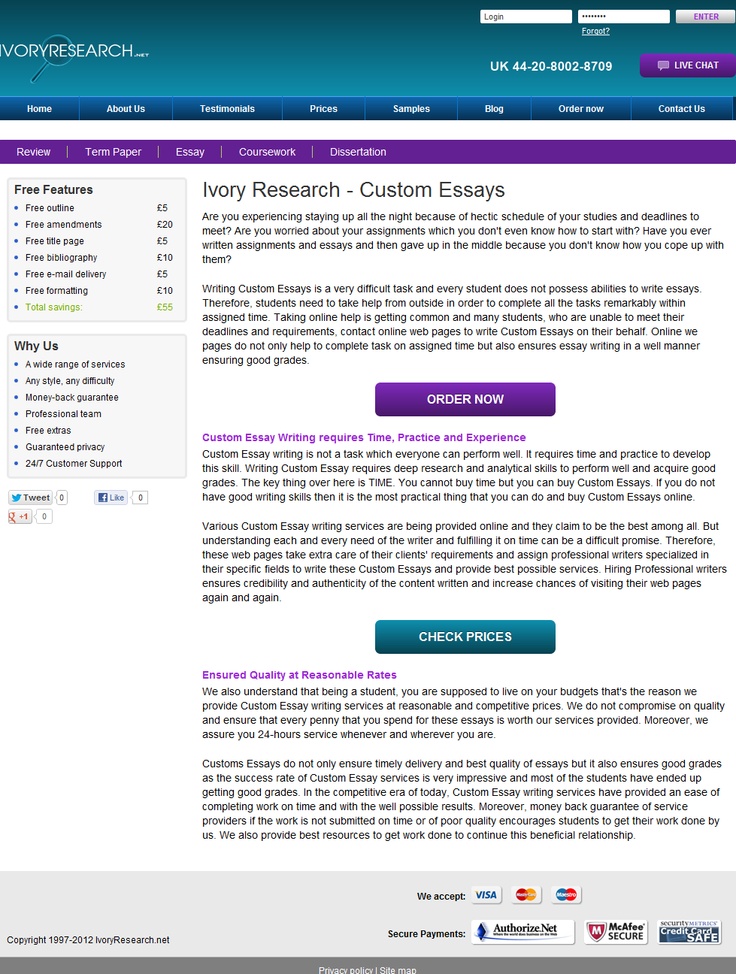Click the 'Ivory Research - Custom Essays' heading
Image resolution: width=736 pixels, height=974 pixels.
click(x=353, y=190)
